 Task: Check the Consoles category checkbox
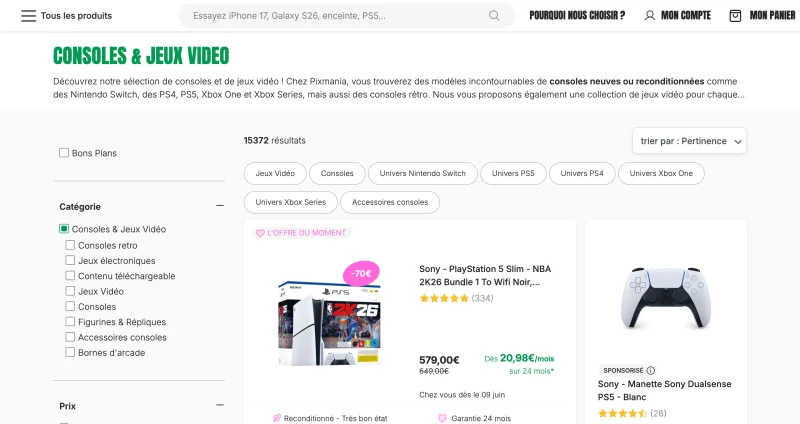click(70, 306)
